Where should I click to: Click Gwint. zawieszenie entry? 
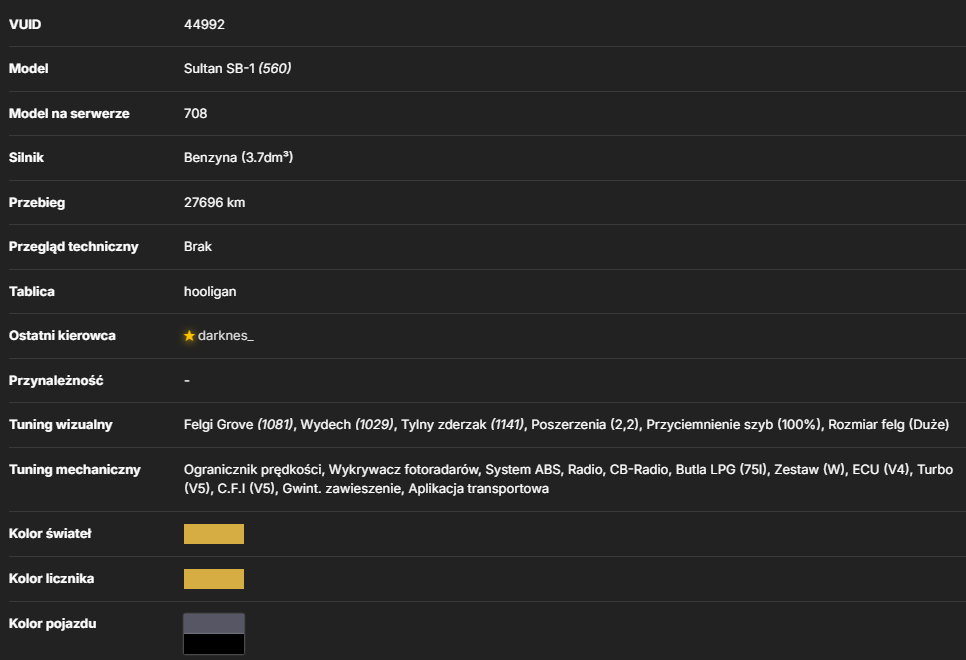342,489
